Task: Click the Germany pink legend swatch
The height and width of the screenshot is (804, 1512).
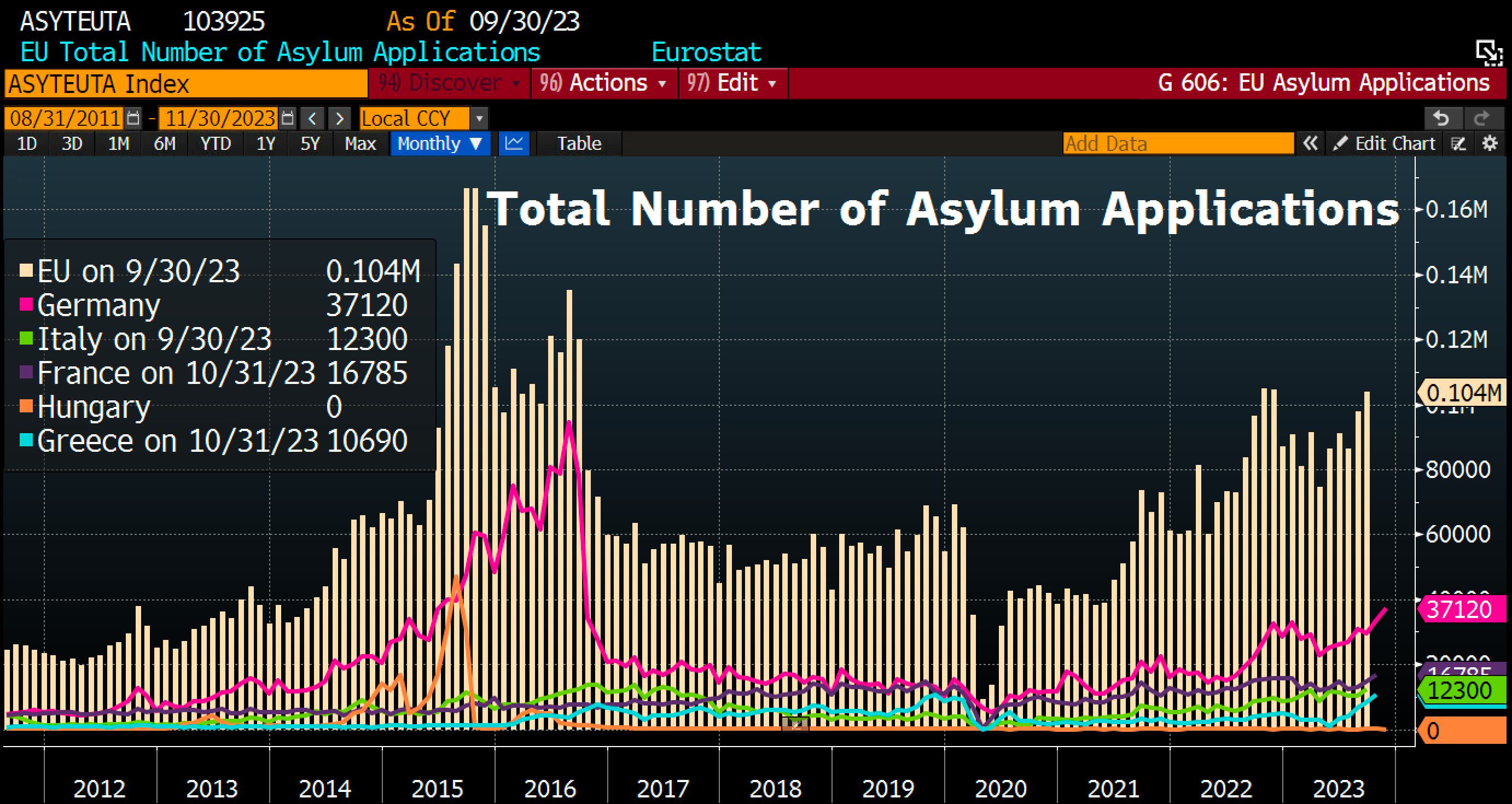Action: [x=26, y=305]
